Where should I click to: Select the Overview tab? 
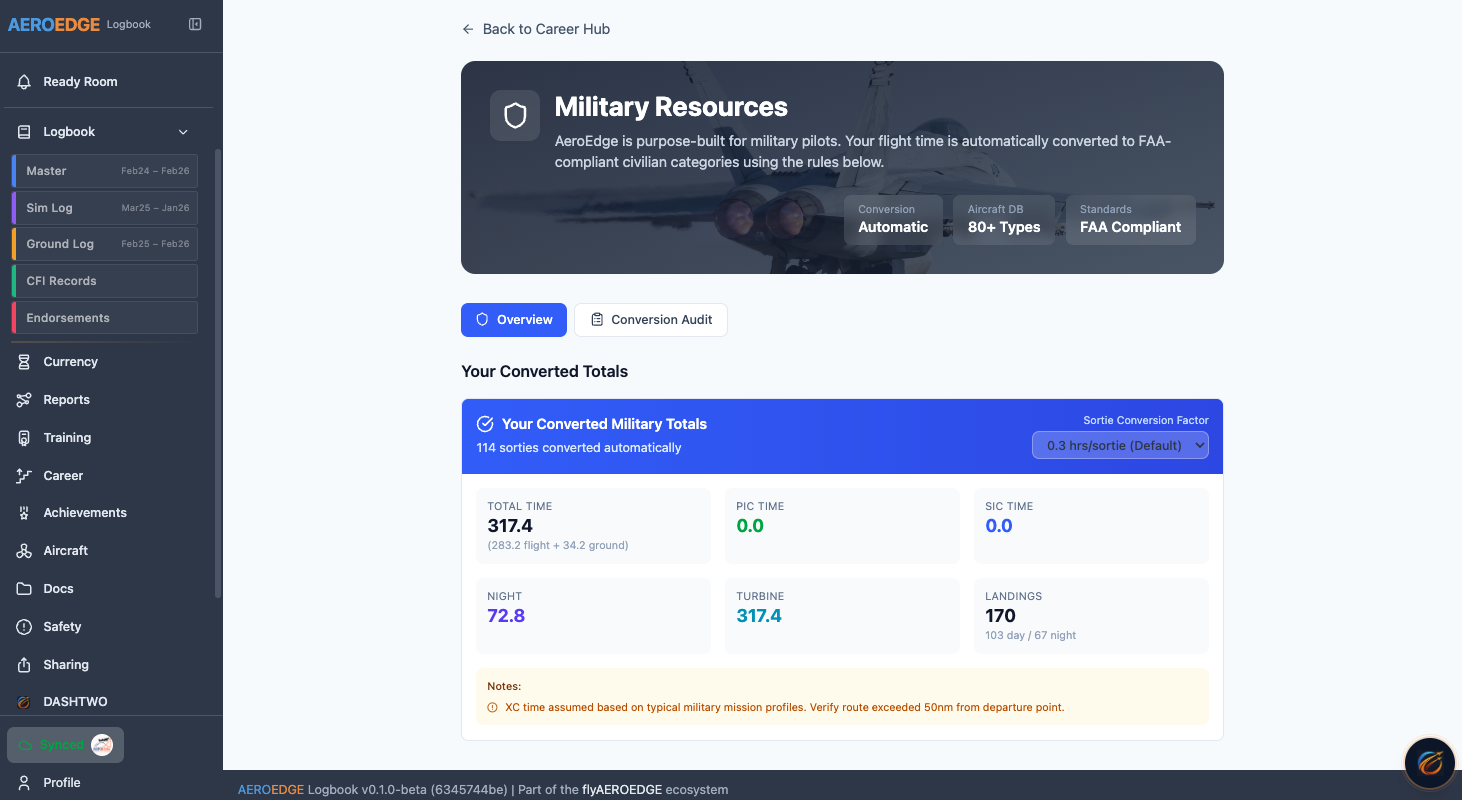coord(514,319)
